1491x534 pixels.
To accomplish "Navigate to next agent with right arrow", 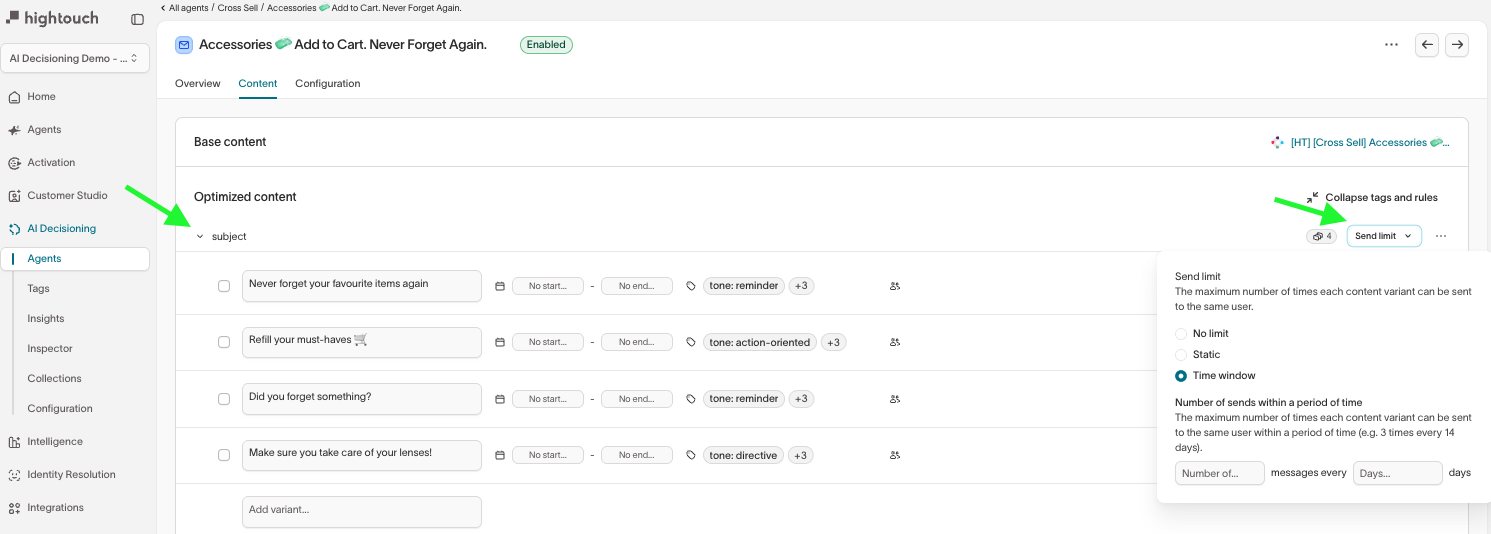I will 1457,45.
